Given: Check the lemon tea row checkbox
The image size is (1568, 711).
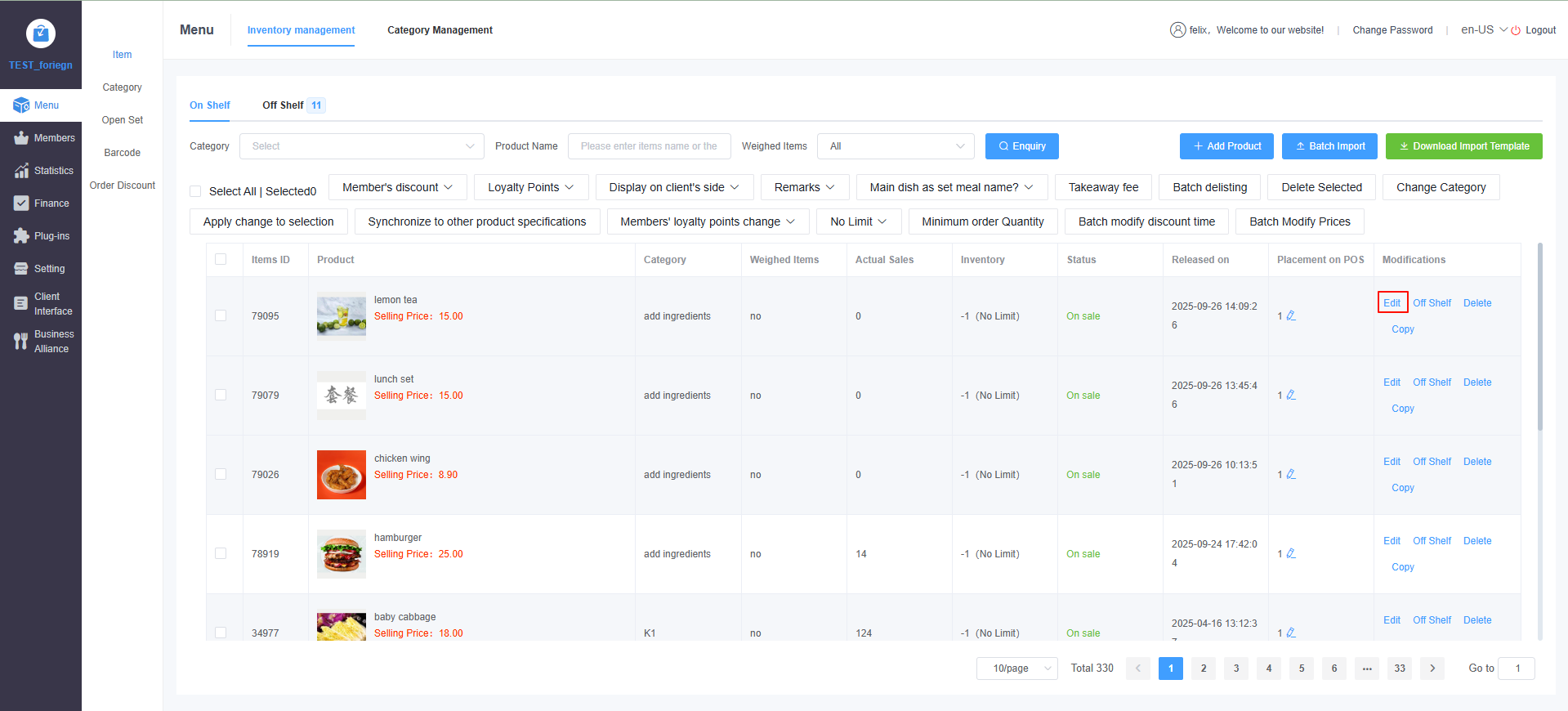Looking at the screenshot, I should pyautogui.click(x=221, y=315).
